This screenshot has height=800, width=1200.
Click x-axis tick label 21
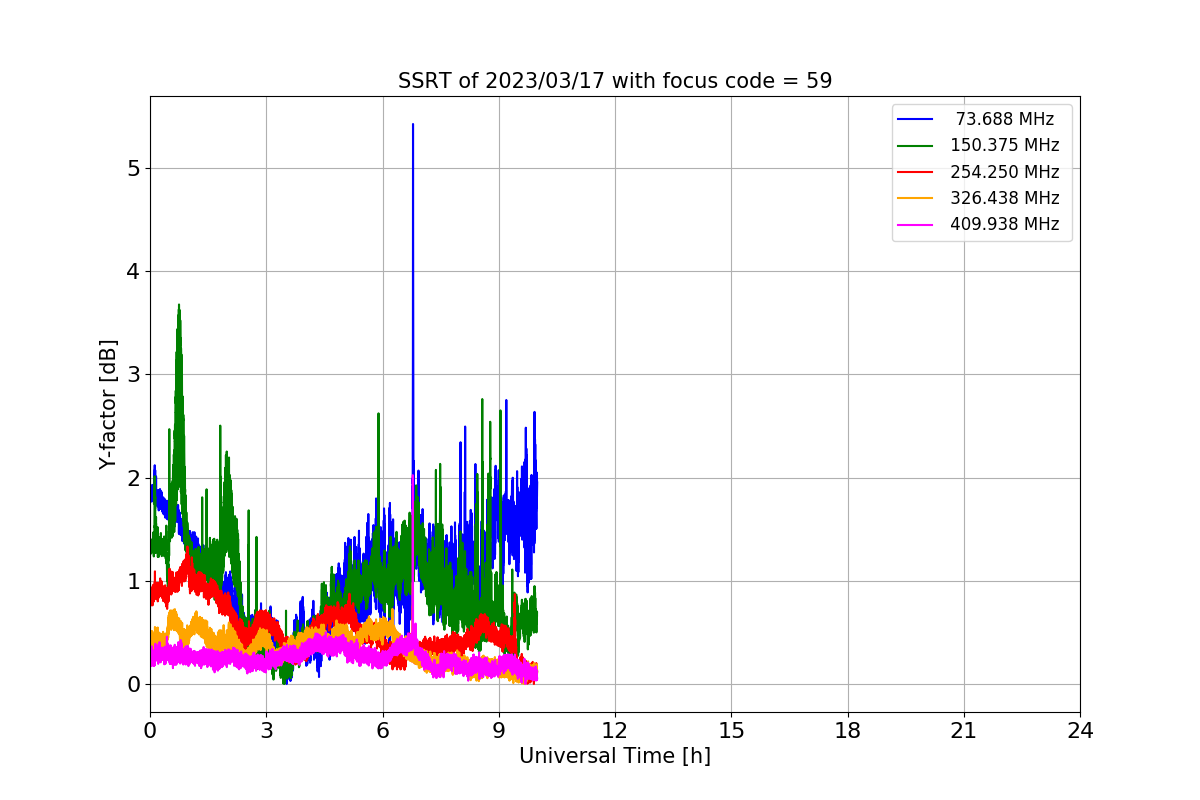[964, 731]
